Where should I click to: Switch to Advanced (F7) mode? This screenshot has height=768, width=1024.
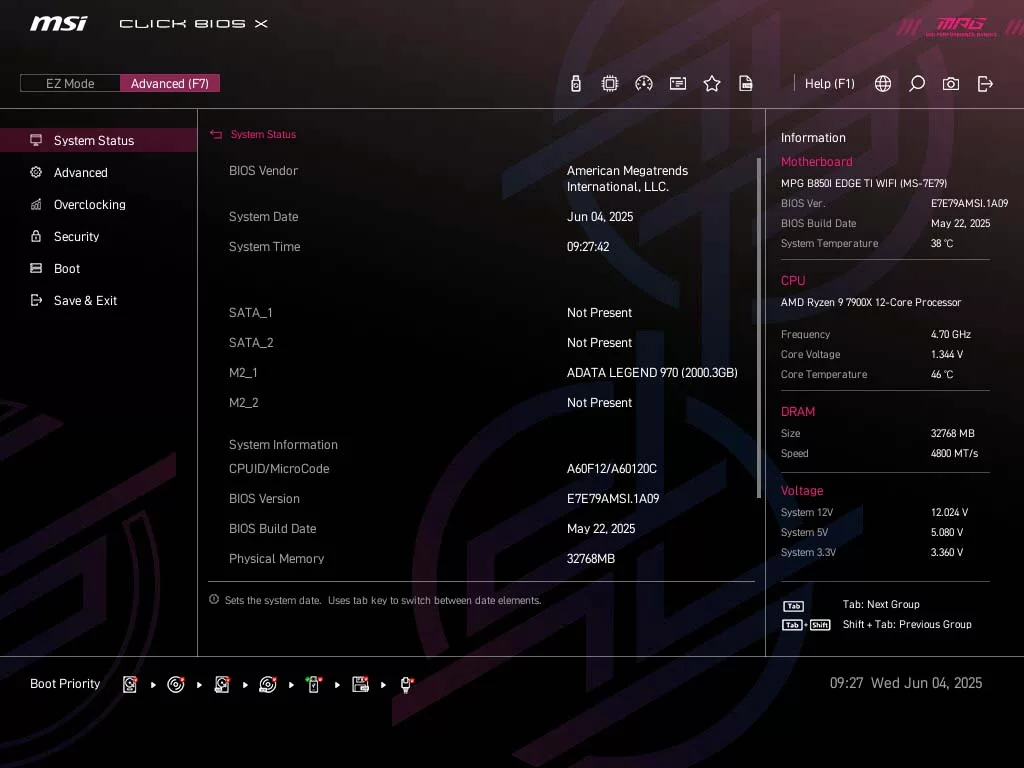tap(170, 83)
